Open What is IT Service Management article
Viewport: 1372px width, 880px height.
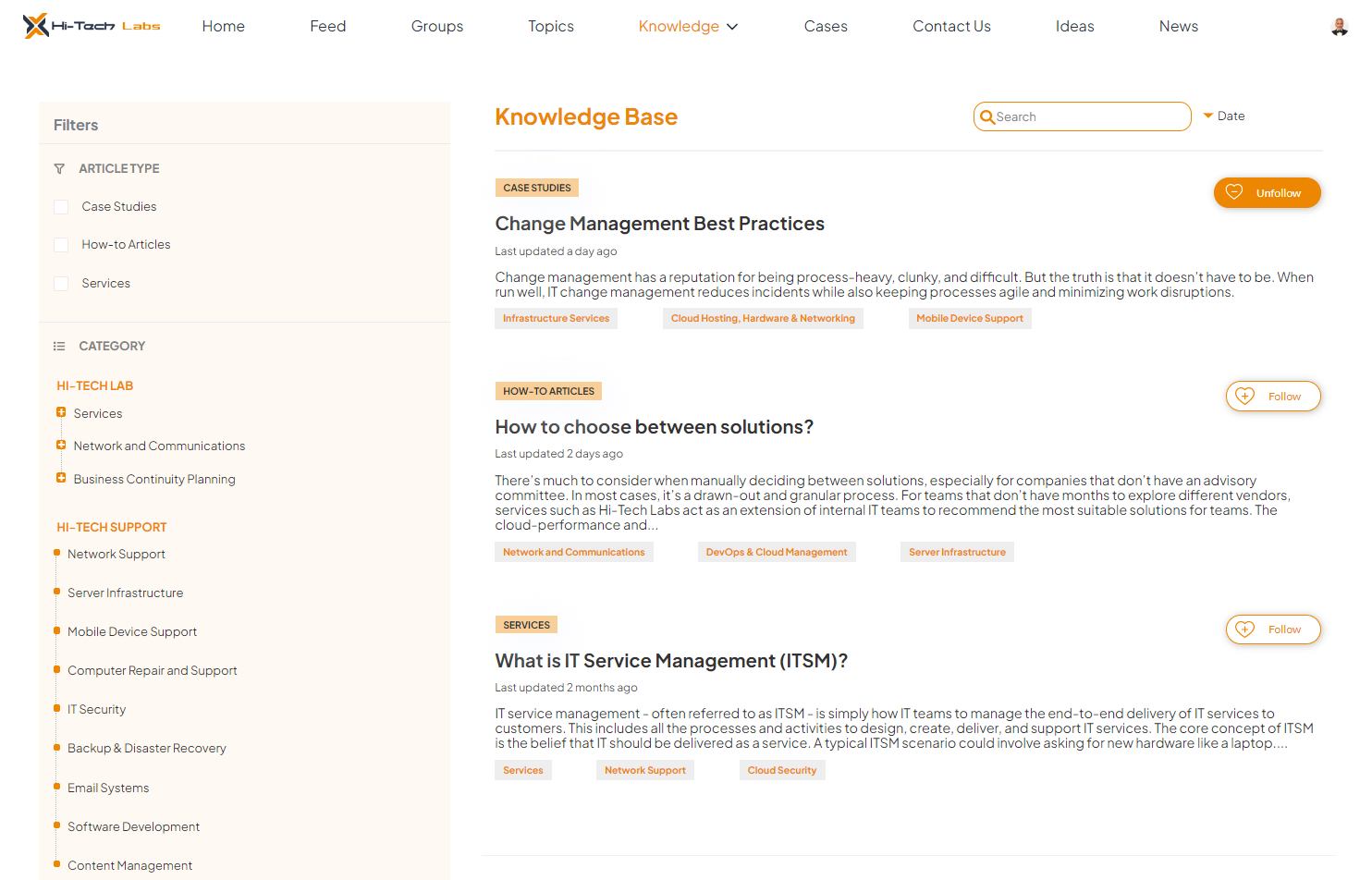click(x=671, y=661)
